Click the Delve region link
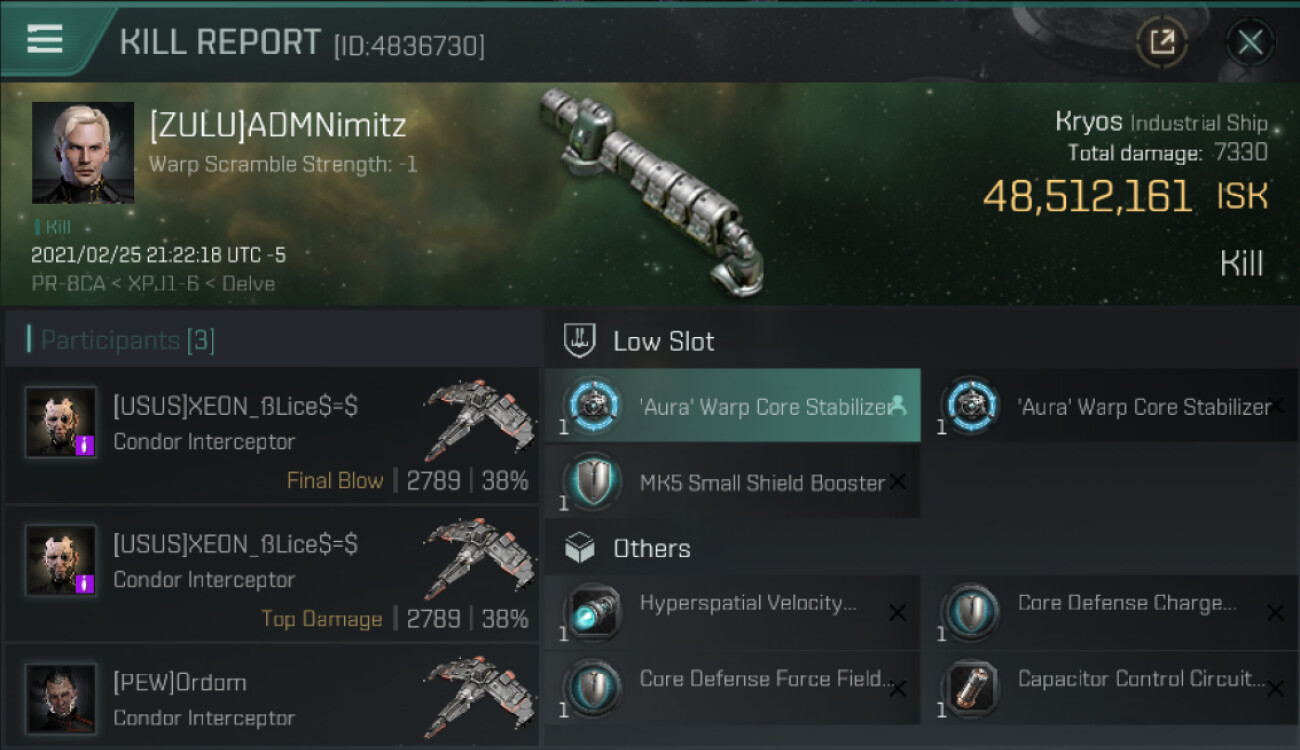This screenshot has width=1300, height=750. pos(249,284)
